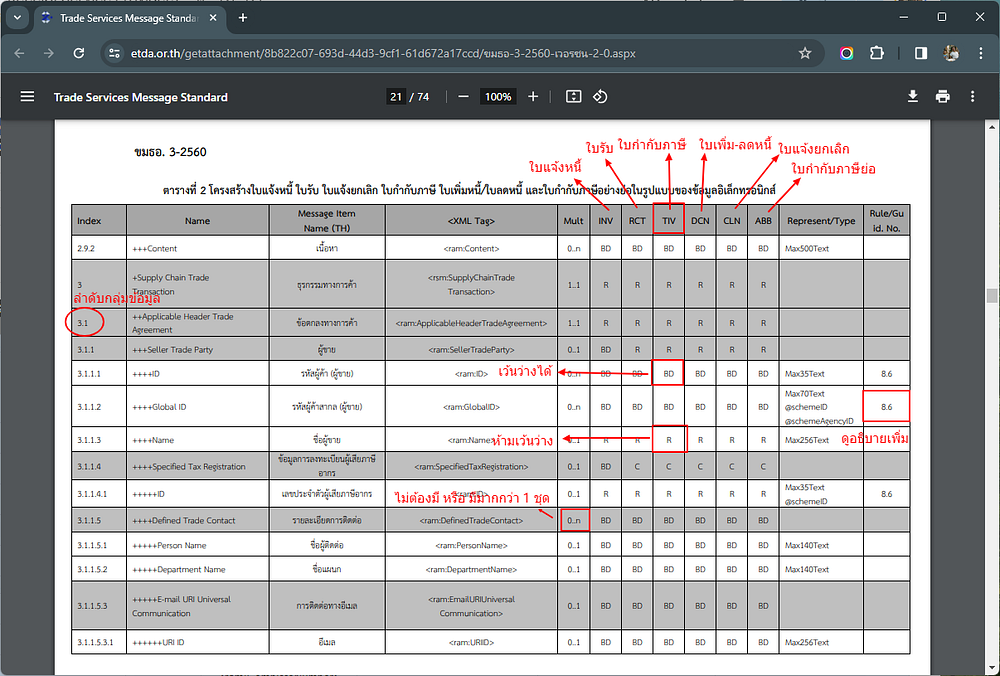Download the PDF document
This screenshot has width=1000, height=676.
[x=912, y=97]
